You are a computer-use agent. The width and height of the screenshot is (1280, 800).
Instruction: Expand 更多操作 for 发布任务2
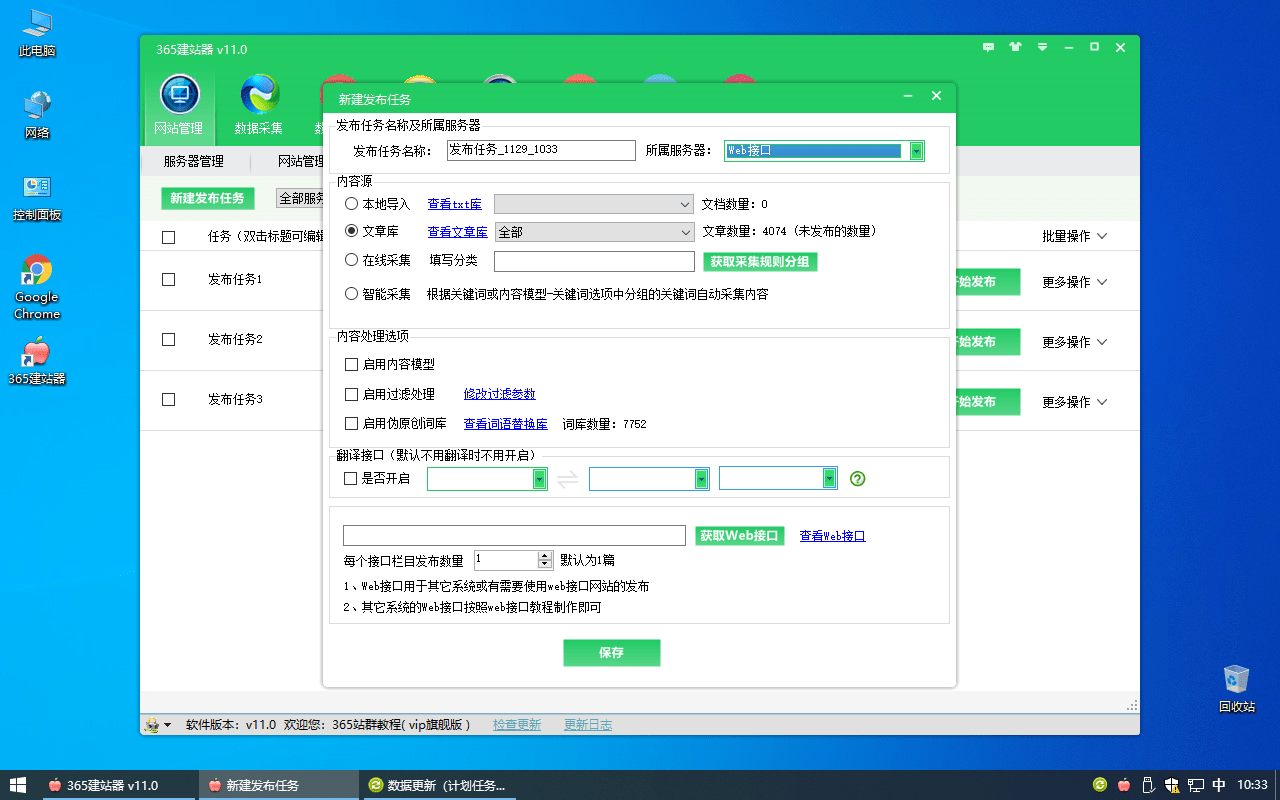[1075, 342]
